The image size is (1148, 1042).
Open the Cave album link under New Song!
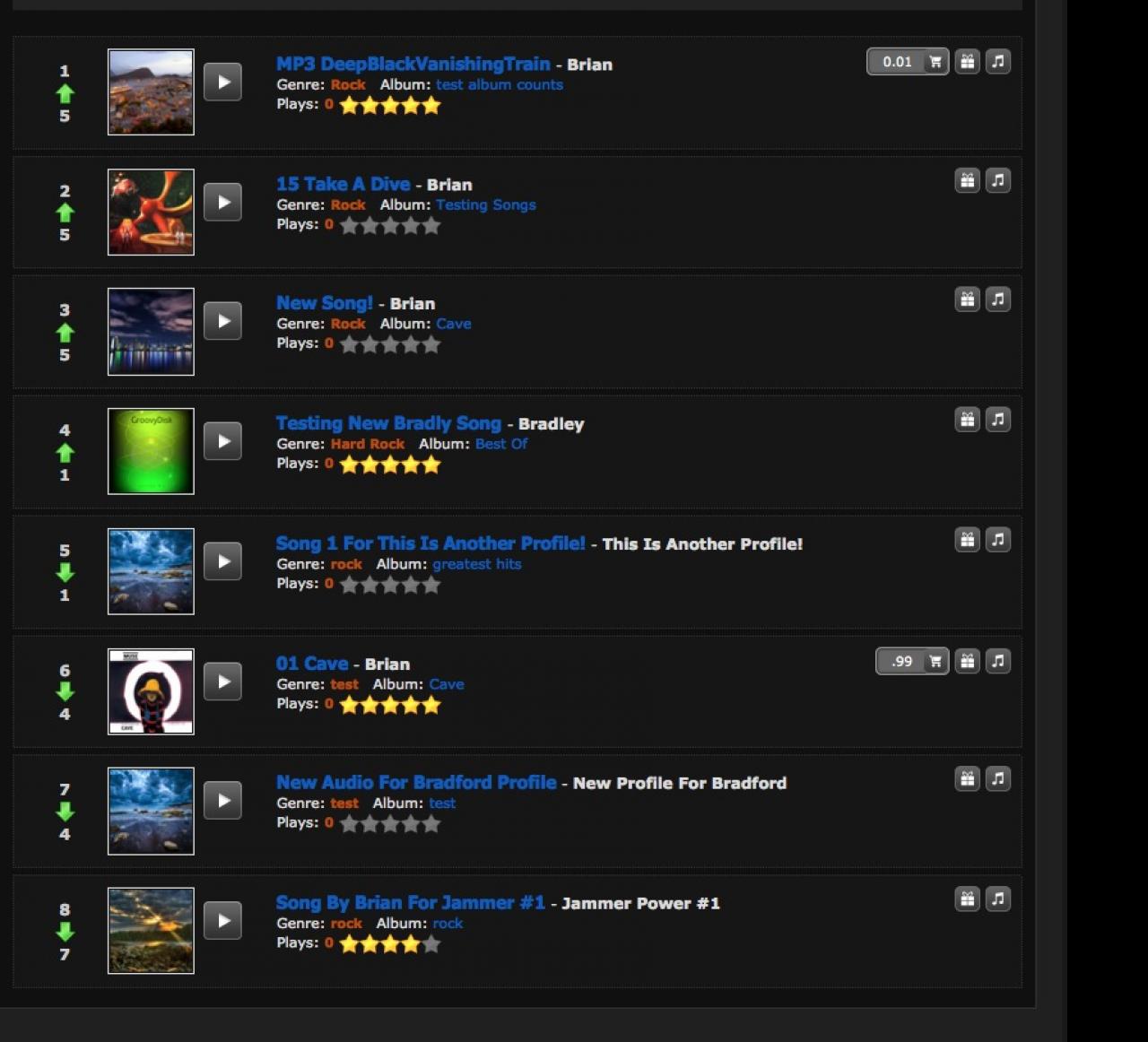click(x=454, y=325)
